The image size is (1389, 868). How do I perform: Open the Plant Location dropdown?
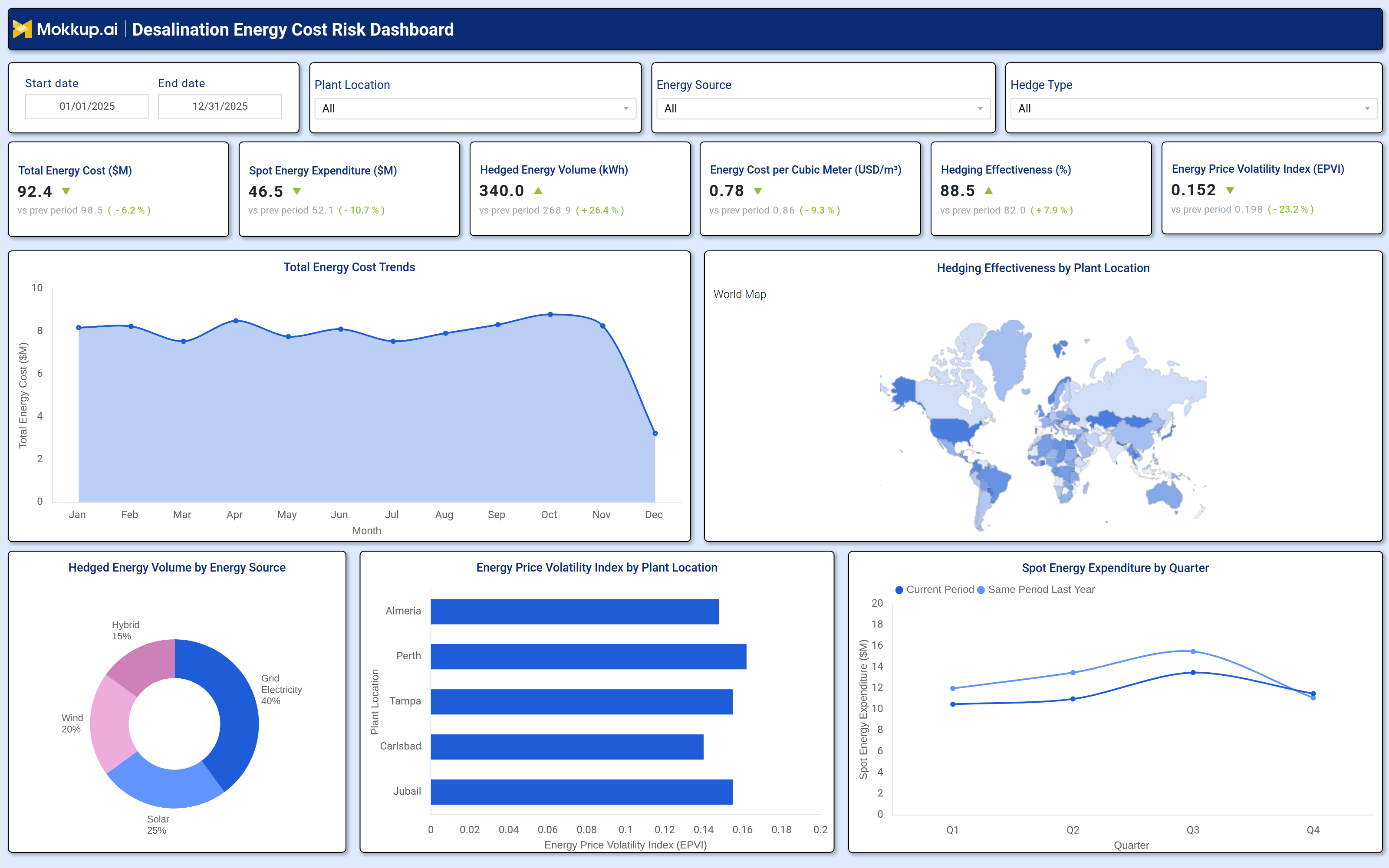(475, 108)
